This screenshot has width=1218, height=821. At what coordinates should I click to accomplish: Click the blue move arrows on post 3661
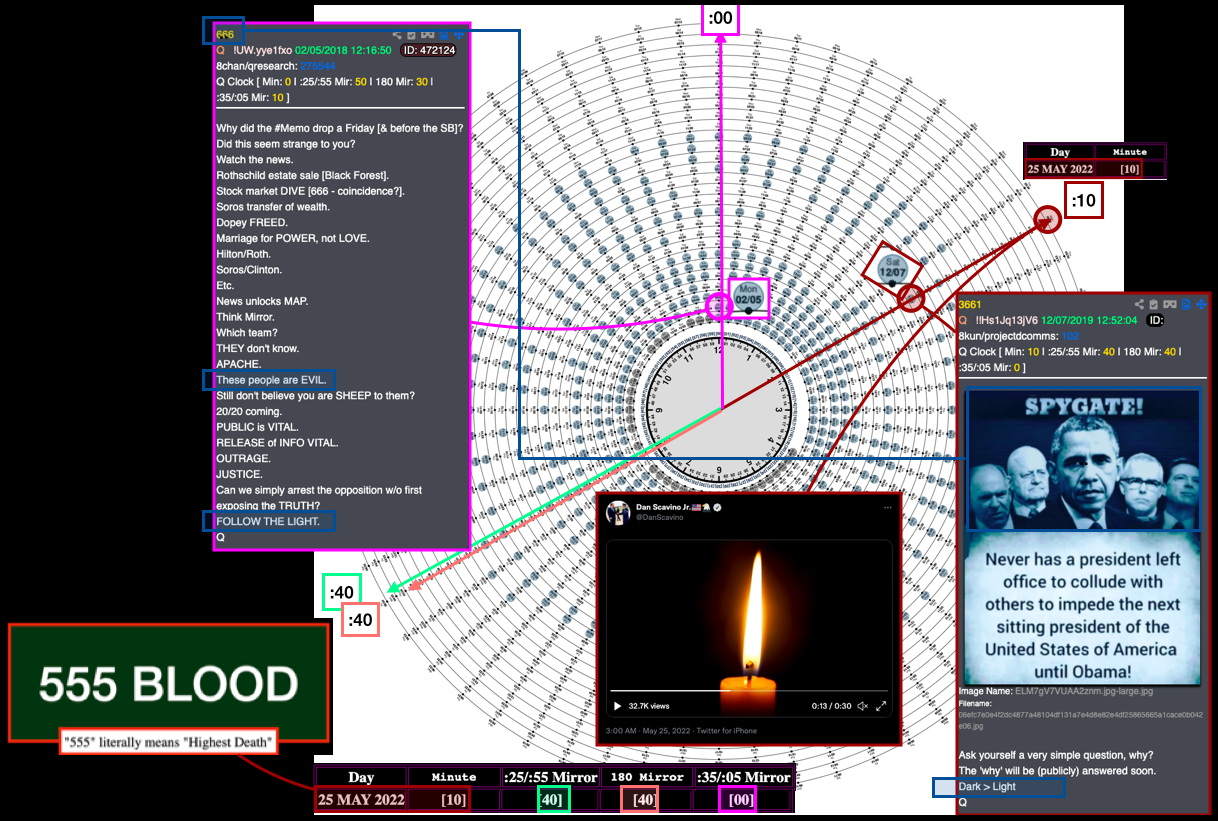pos(1201,304)
